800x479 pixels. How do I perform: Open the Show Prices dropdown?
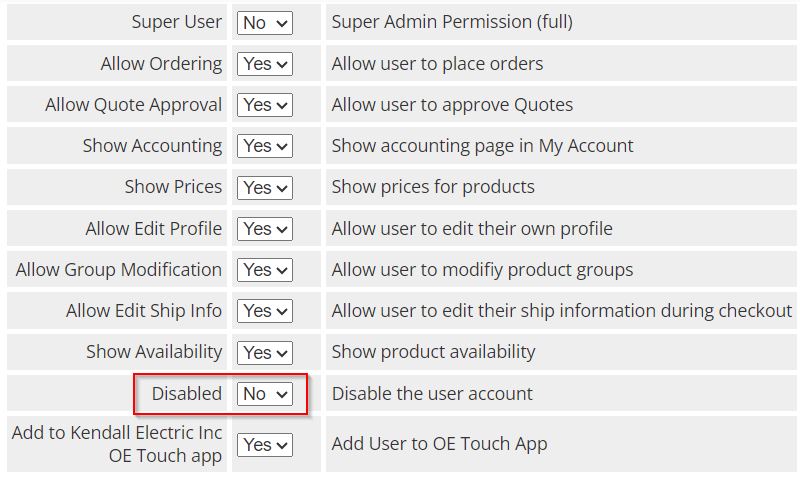264,188
